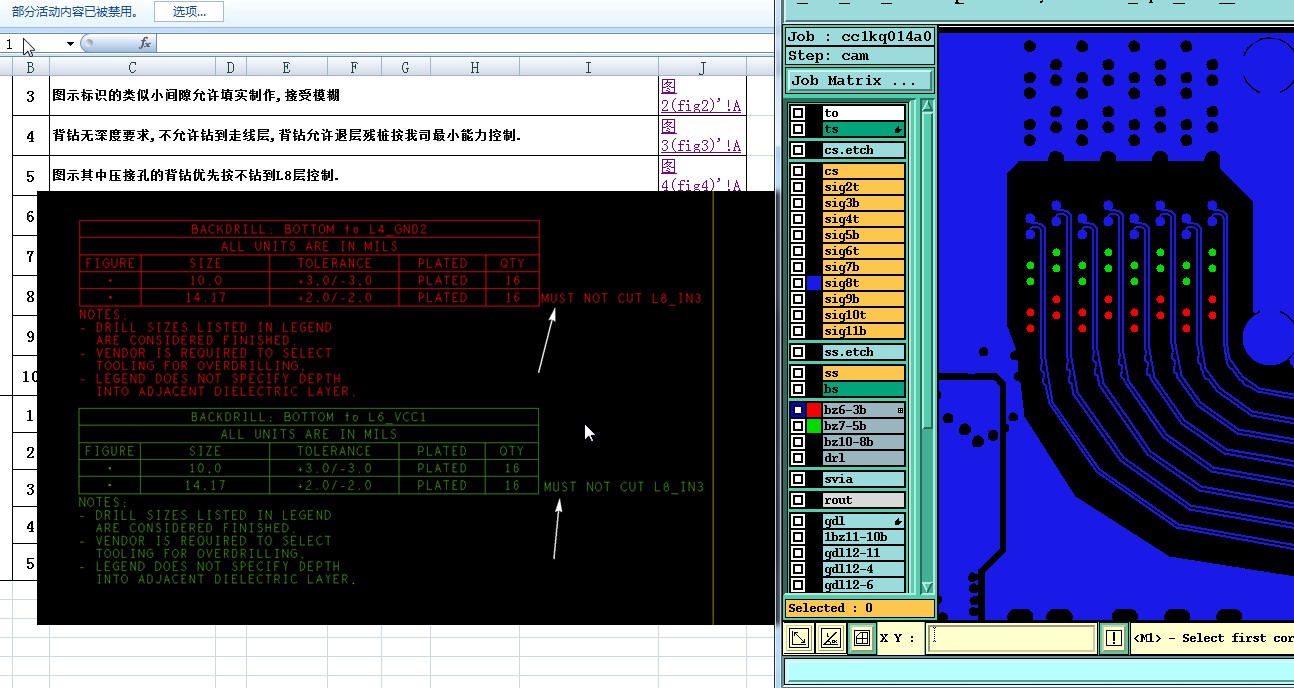
Task: Click the cell starting 背钻无深度要求
Action: pyautogui.click(x=354, y=136)
